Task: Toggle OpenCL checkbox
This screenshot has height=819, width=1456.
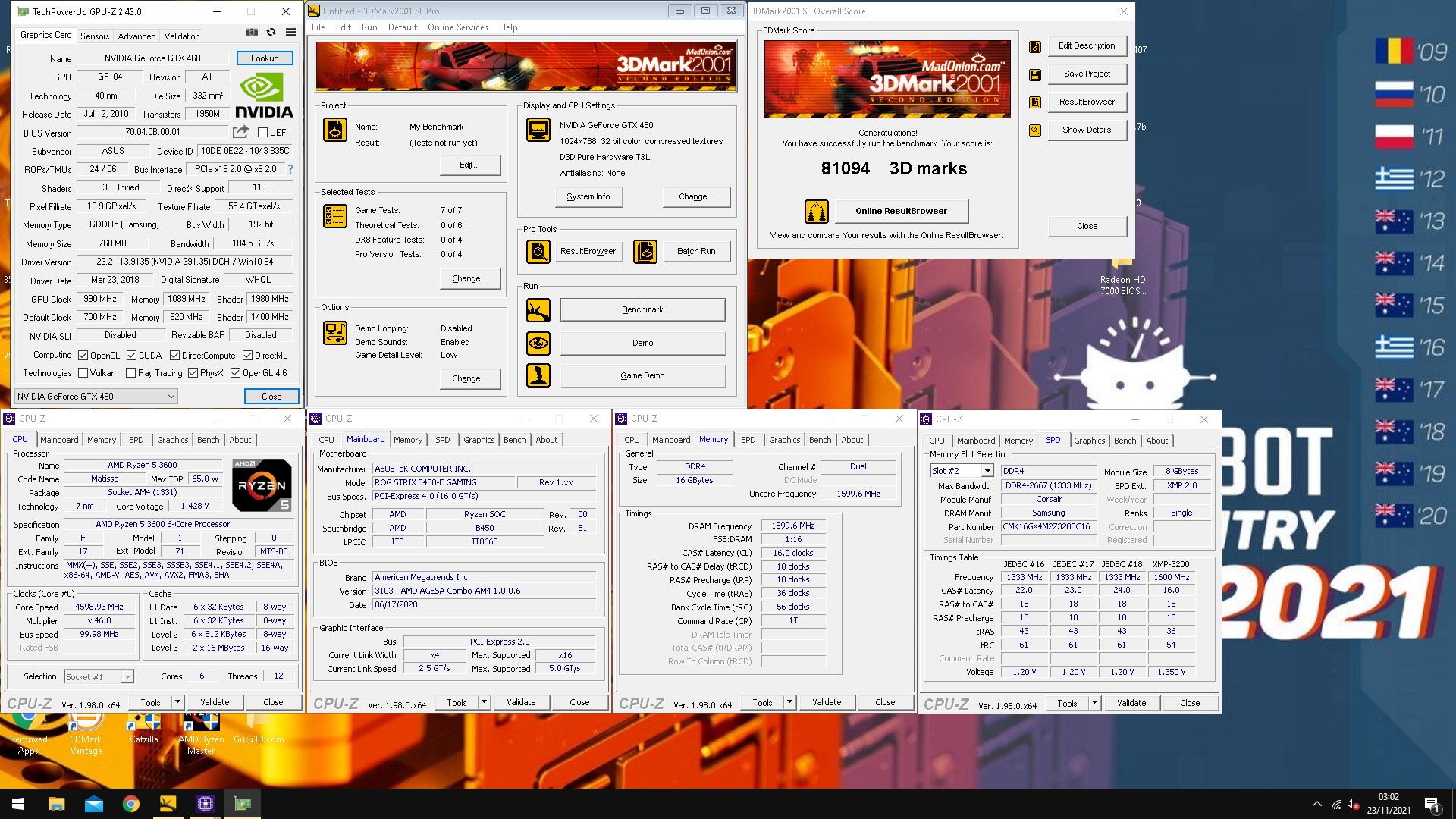Action: [83, 355]
